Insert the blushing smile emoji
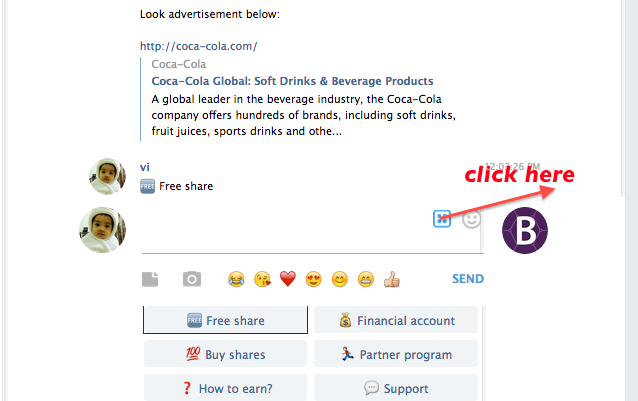The height and width of the screenshot is (401, 638). [x=340, y=279]
